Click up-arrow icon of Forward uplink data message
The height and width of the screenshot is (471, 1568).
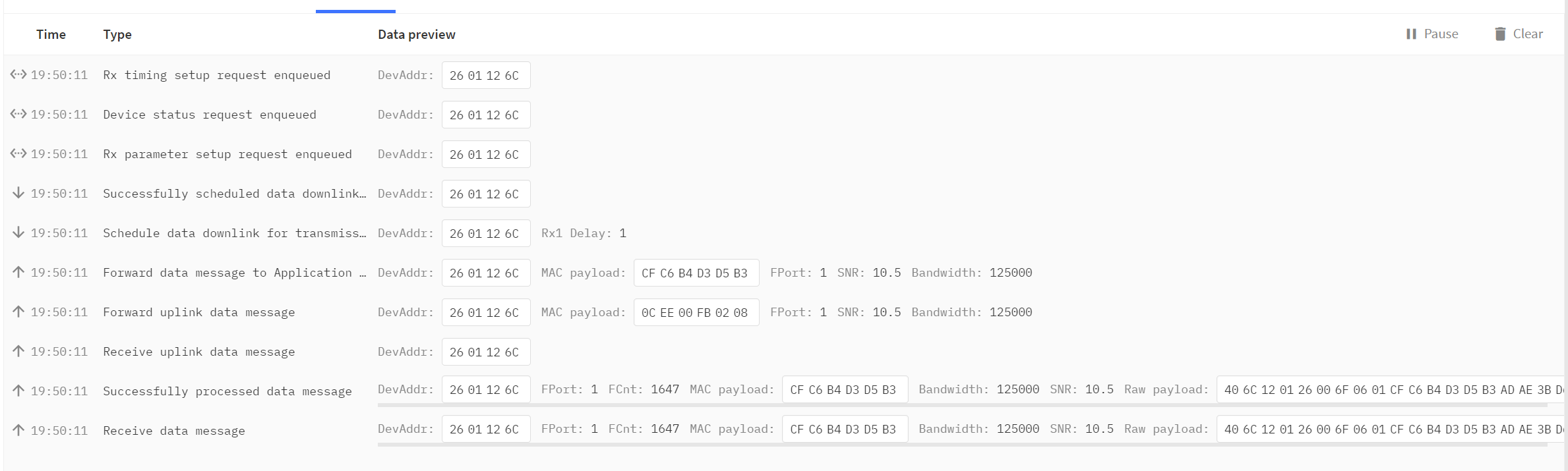coord(18,312)
